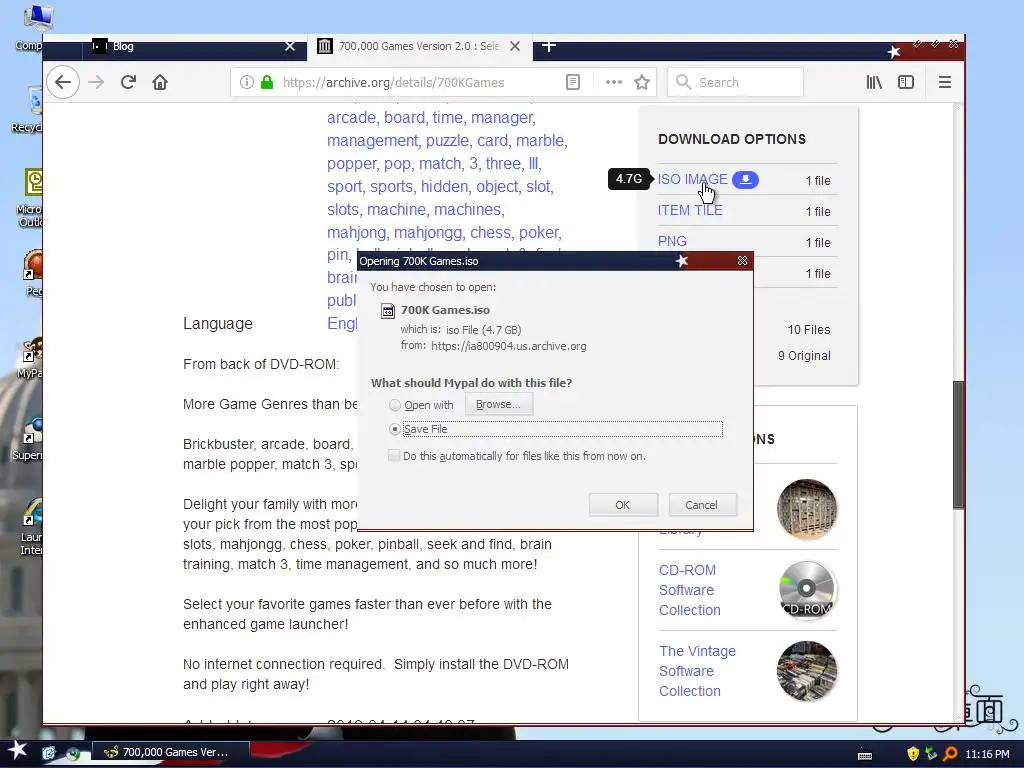The height and width of the screenshot is (768, 1024).
Task: Go back with the browser Back arrow
Action: (x=63, y=82)
